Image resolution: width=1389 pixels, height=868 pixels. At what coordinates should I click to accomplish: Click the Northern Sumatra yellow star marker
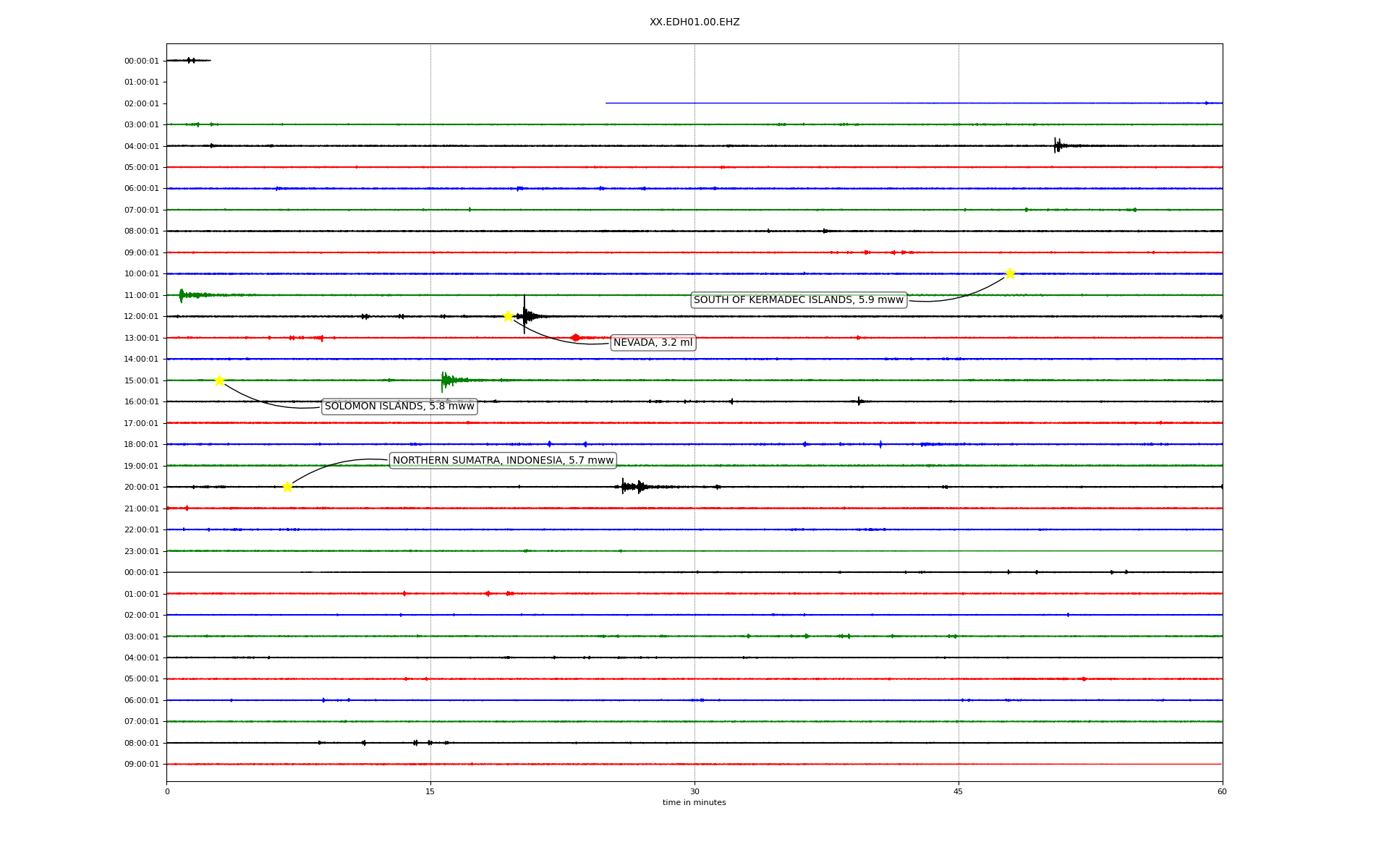pos(287,487)
